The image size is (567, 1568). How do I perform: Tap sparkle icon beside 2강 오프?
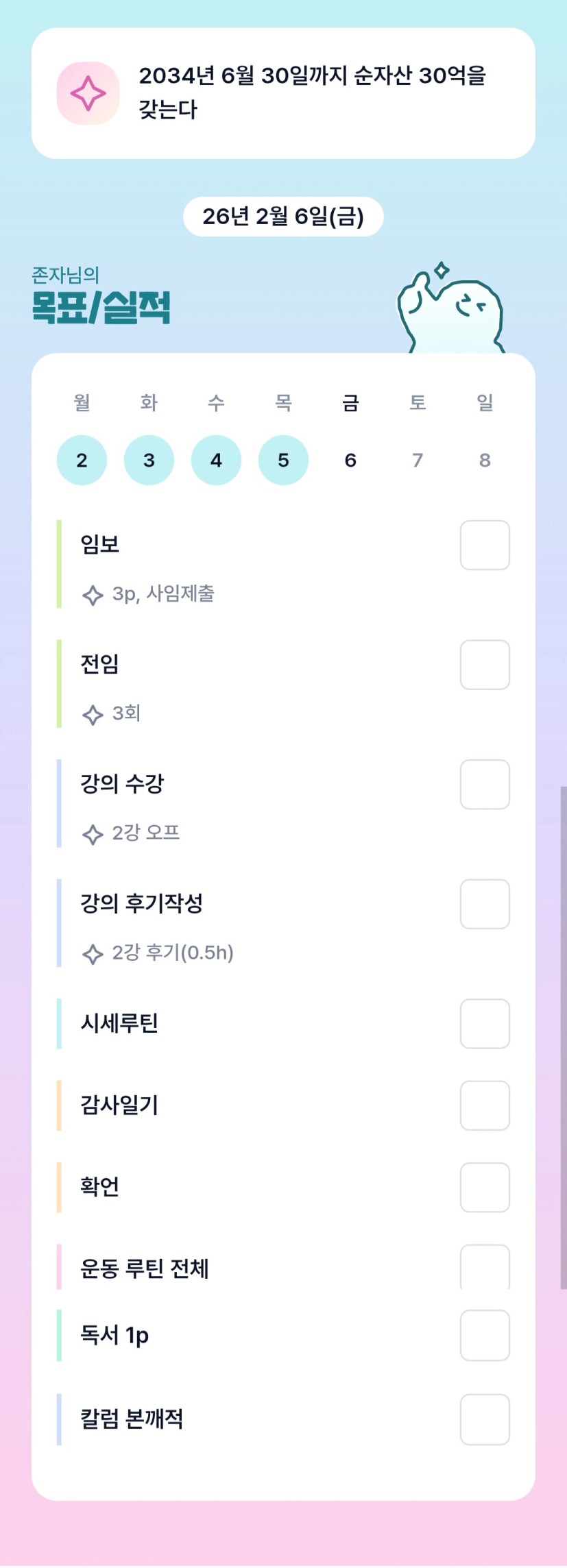[x=93, y=834]
